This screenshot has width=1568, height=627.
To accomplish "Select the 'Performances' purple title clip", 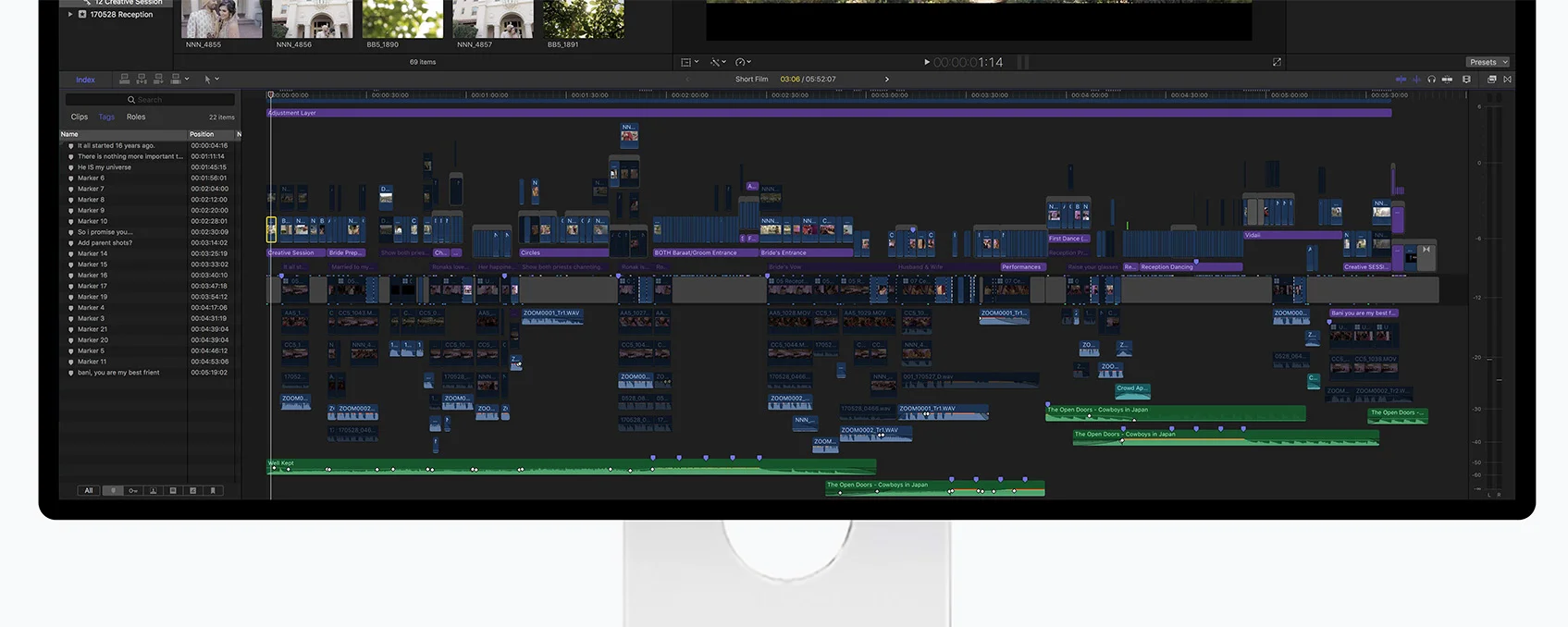I will [1021, 267].
